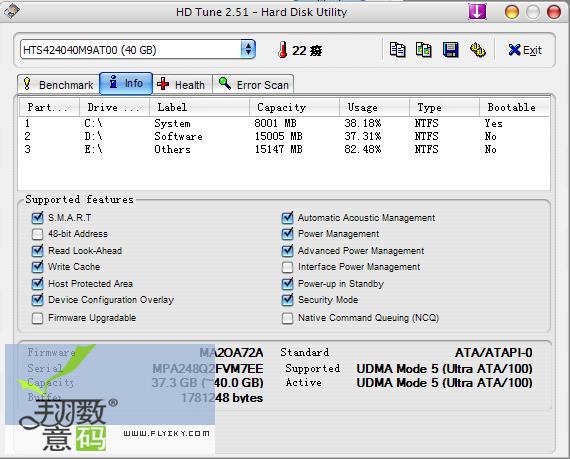Click the HD Tune app icon in title bar
The image size is (570, 459).
click(x=12, y=11)
